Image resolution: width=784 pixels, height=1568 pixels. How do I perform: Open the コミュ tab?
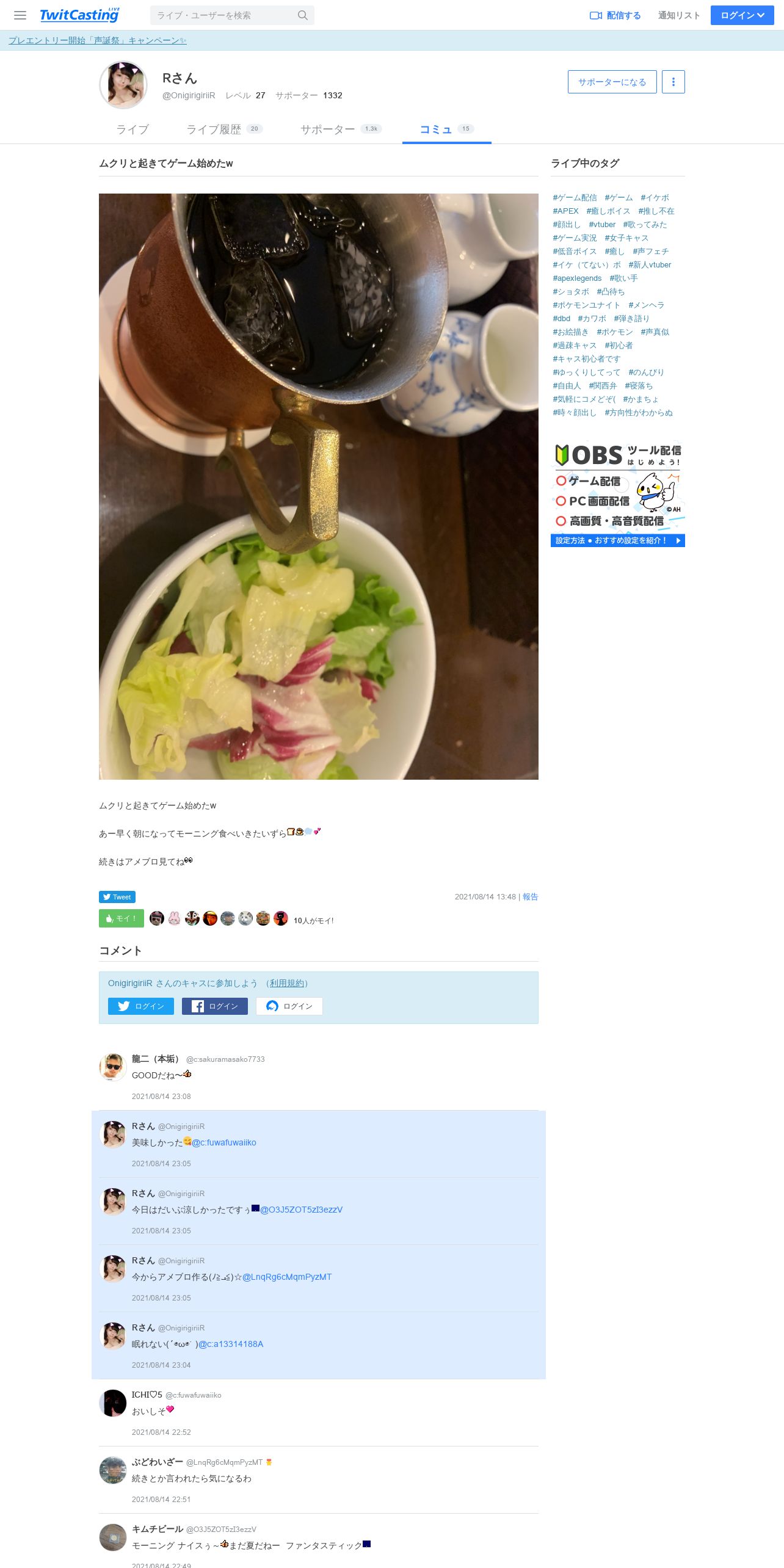(447, 129)
